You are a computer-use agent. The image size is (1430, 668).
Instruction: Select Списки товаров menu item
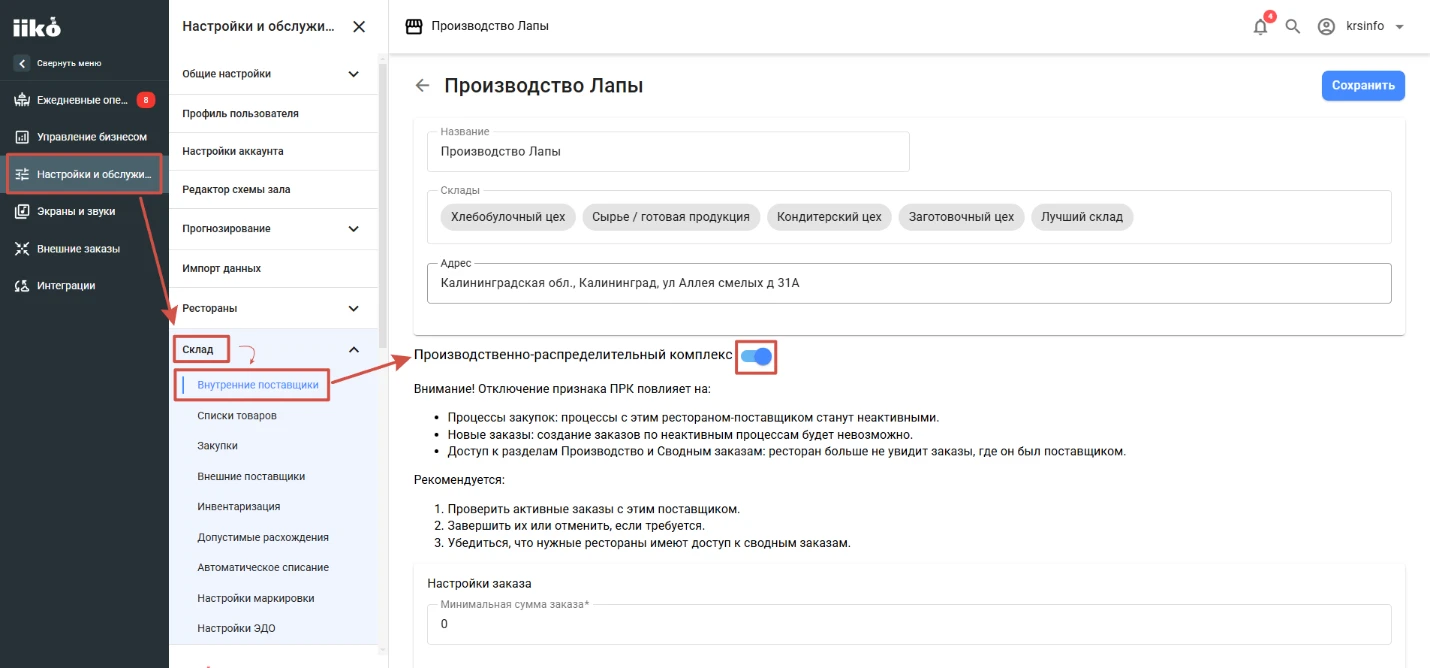pyautogui.click(x=237, y=415)
